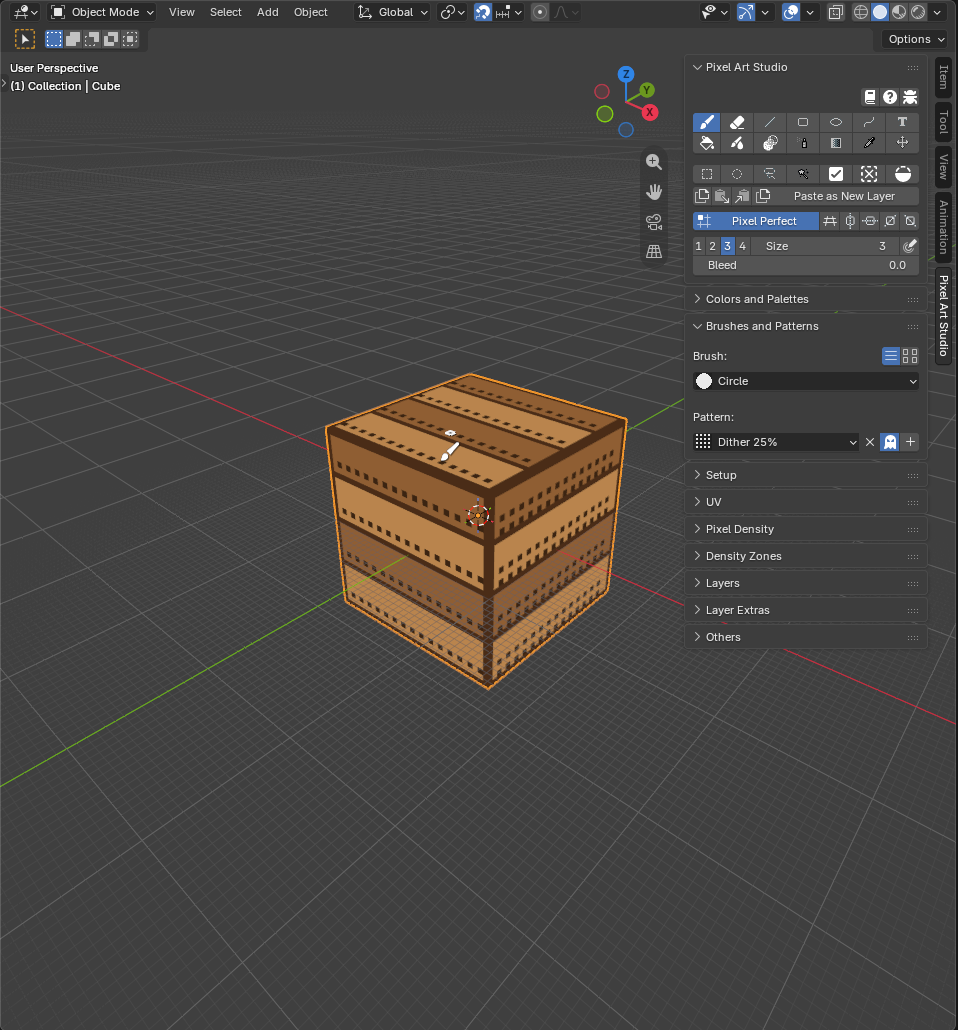Select the paint bucket Fill tool
958x1030 pixels.
coord(706,143)
